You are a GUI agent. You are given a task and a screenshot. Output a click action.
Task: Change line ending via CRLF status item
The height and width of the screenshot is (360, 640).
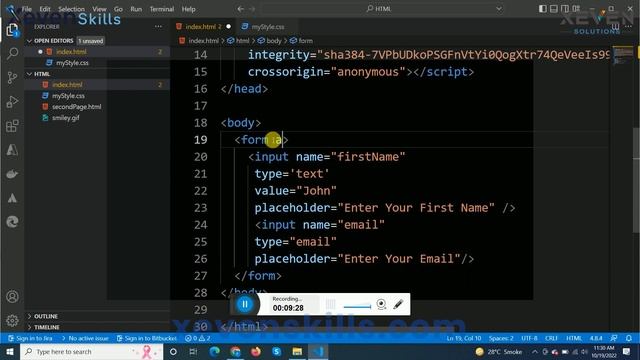(x=551, y=338)
